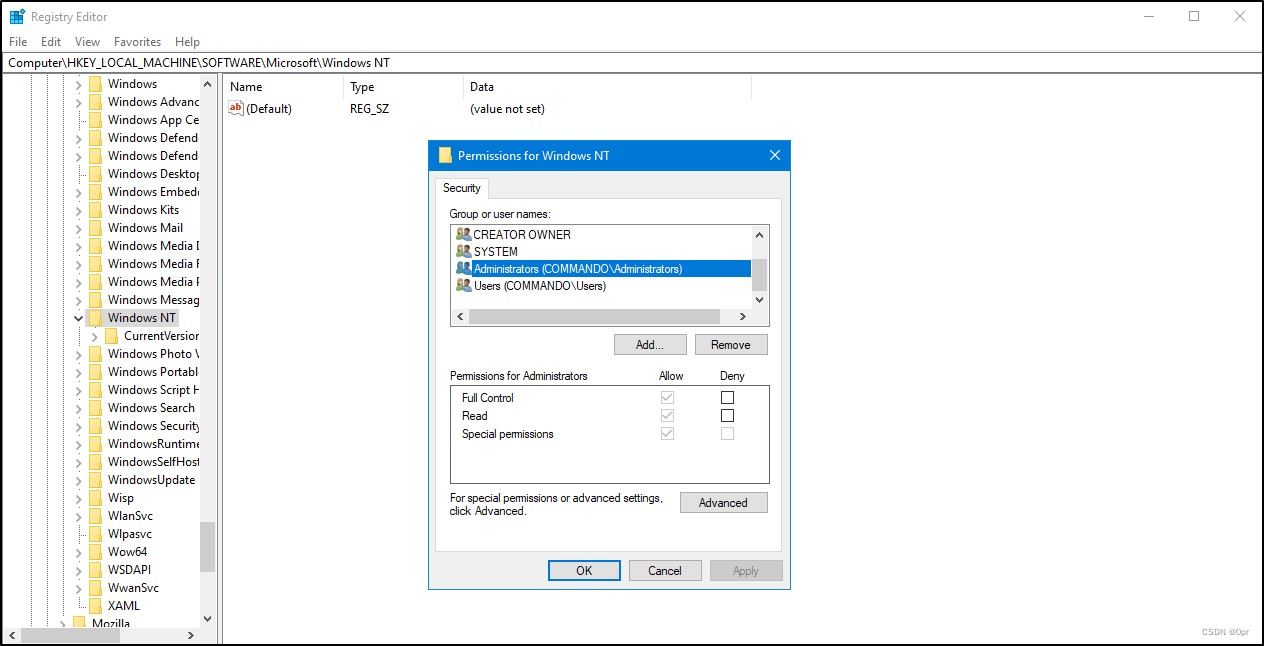This screenshot has width=1264, height=646.
Task: Click Allow checkbox for Full Control
Action: 667,398
